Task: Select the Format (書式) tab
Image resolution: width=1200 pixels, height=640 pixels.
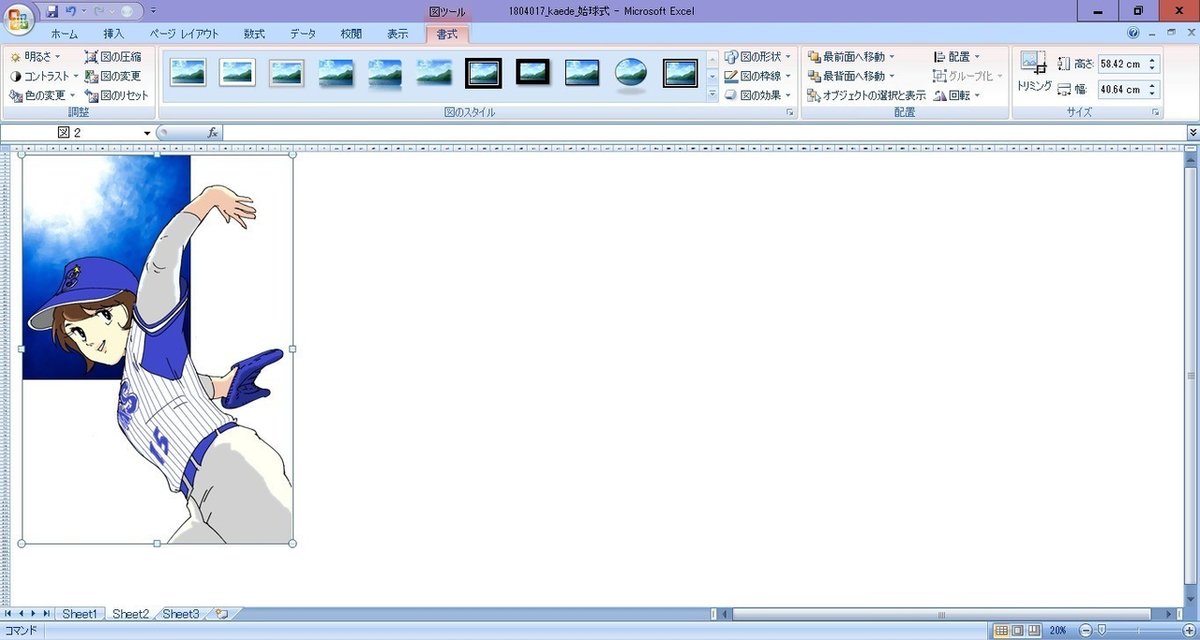Action: [x=447, y=34]
